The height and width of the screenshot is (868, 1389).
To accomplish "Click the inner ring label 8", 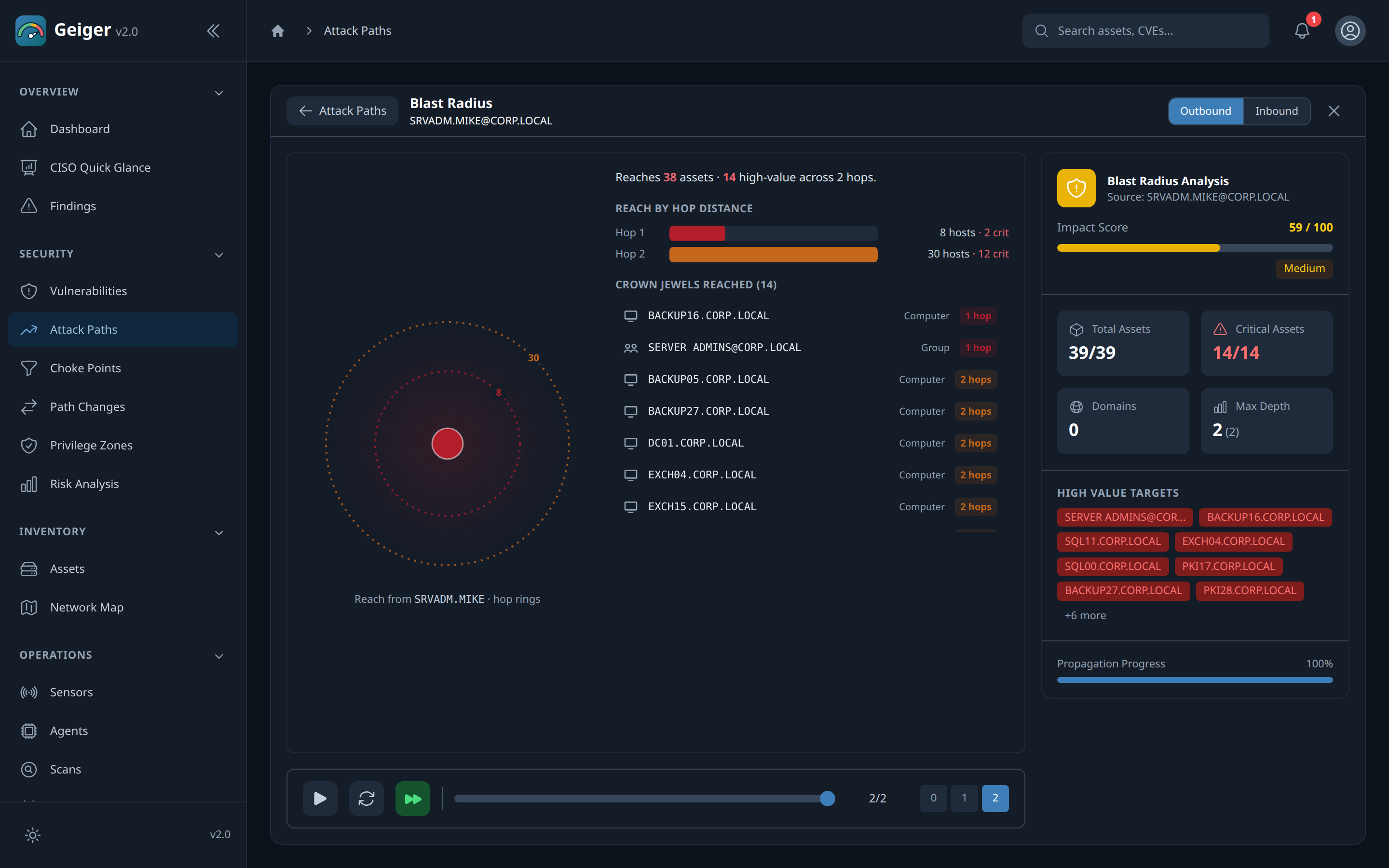I will tap(499, 393).
